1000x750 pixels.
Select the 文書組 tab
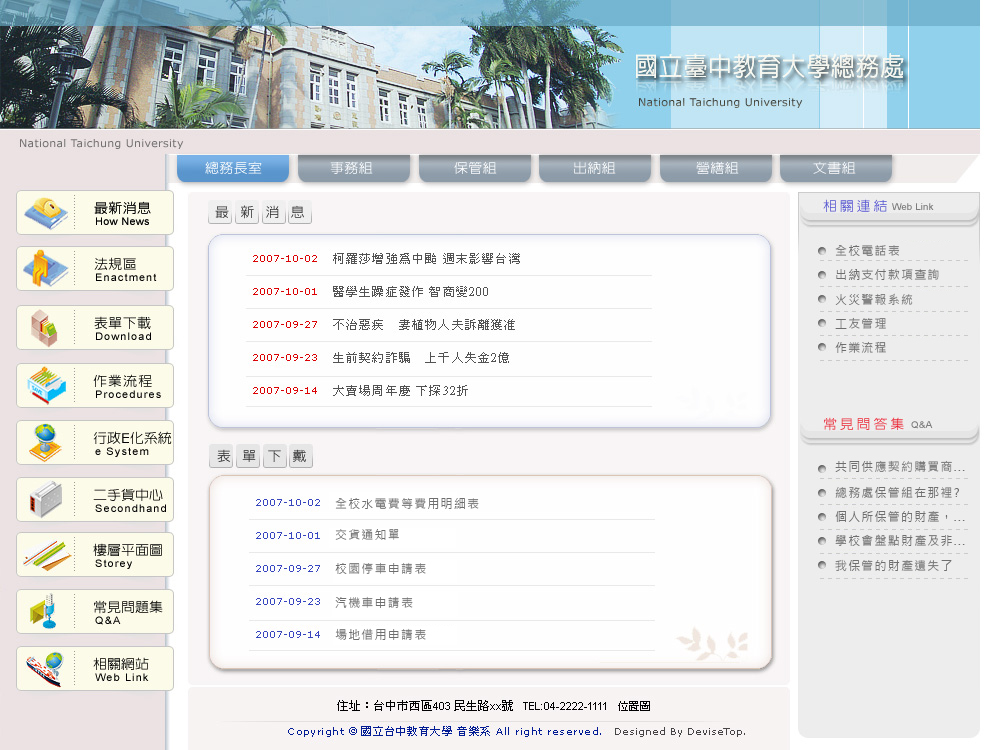coord(835,168)
